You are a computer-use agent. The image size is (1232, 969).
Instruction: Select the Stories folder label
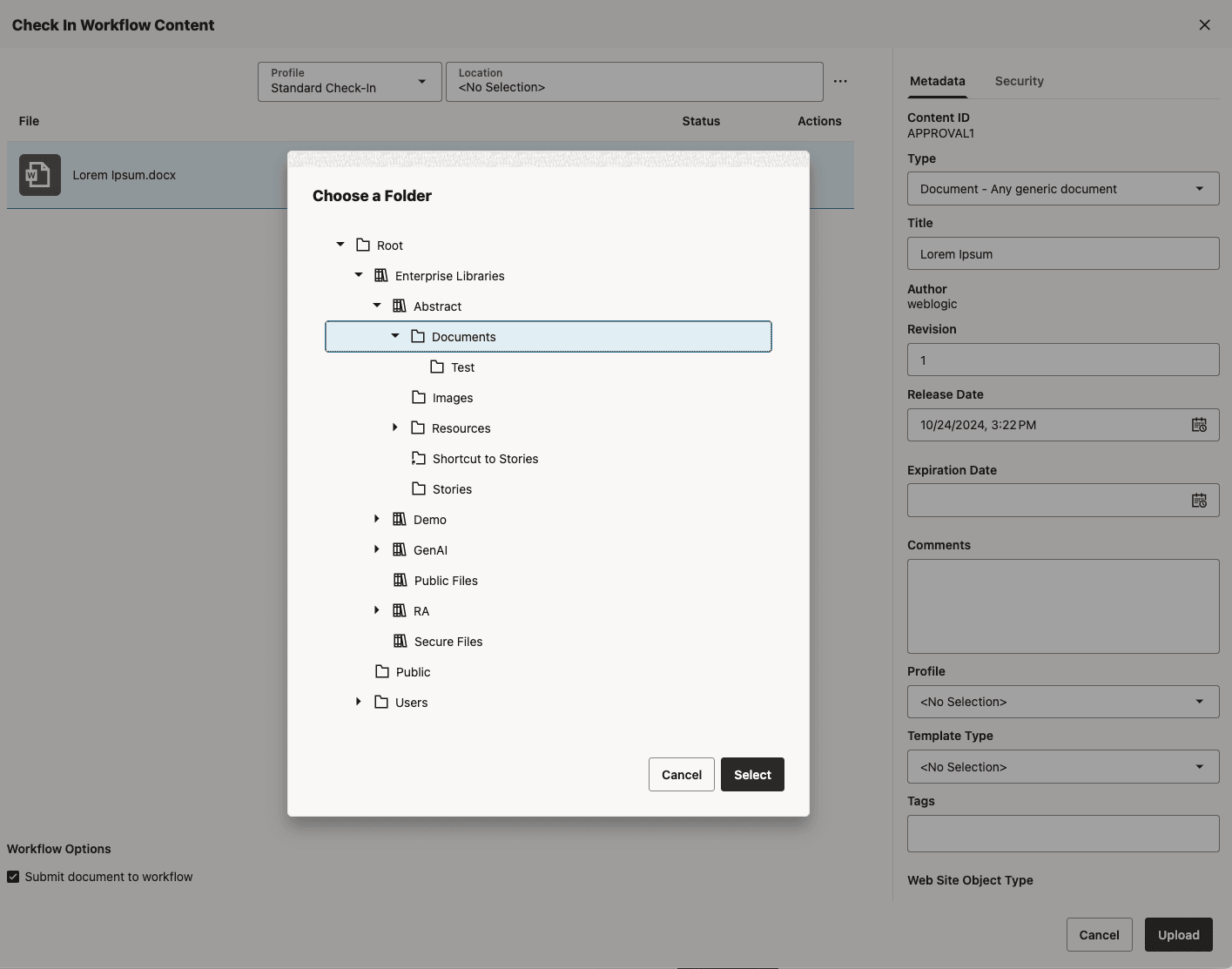452,489
